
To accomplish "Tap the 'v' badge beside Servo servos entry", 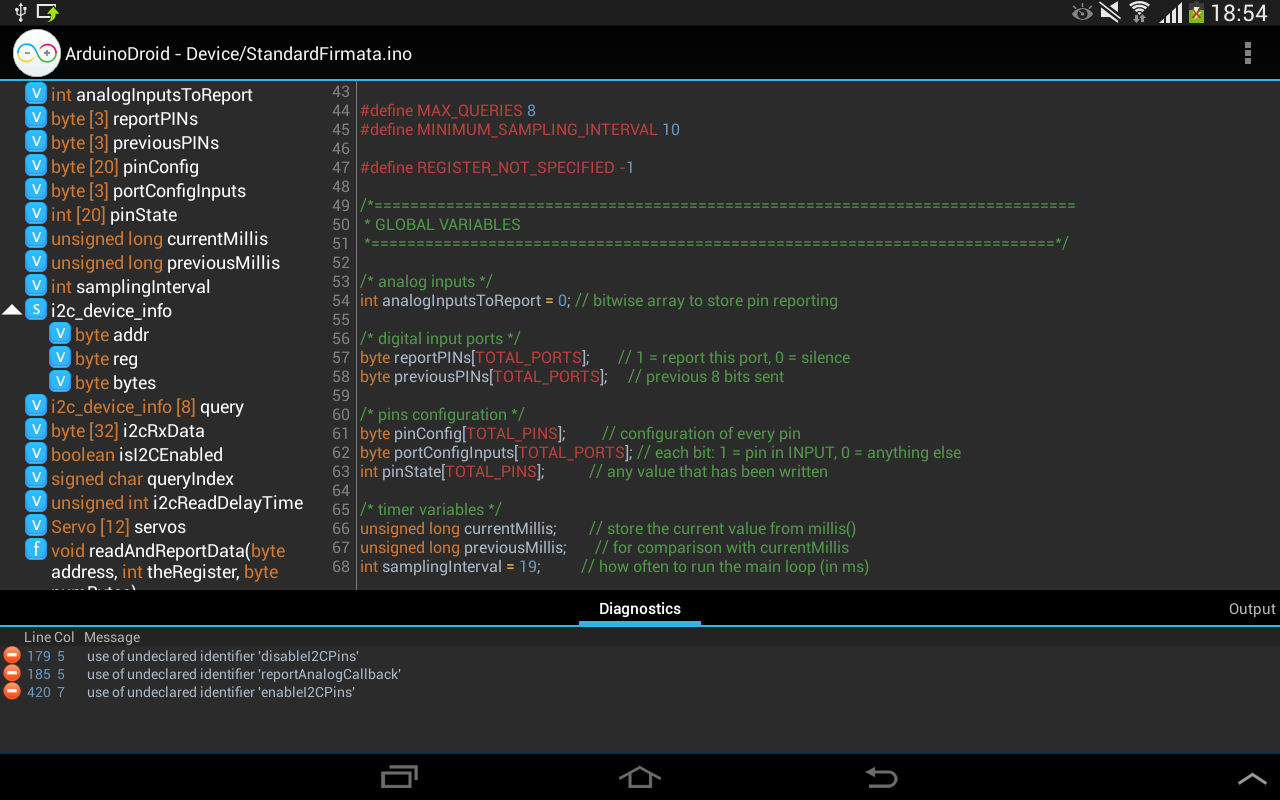I will [36, 526].
